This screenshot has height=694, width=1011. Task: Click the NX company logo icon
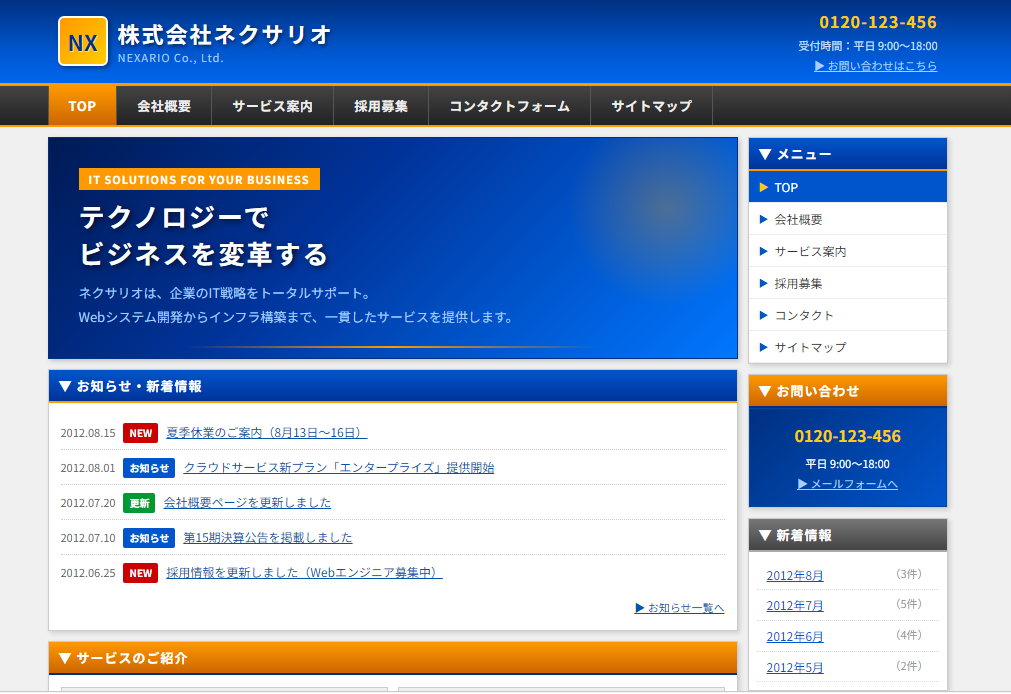(x=83, y=41)
